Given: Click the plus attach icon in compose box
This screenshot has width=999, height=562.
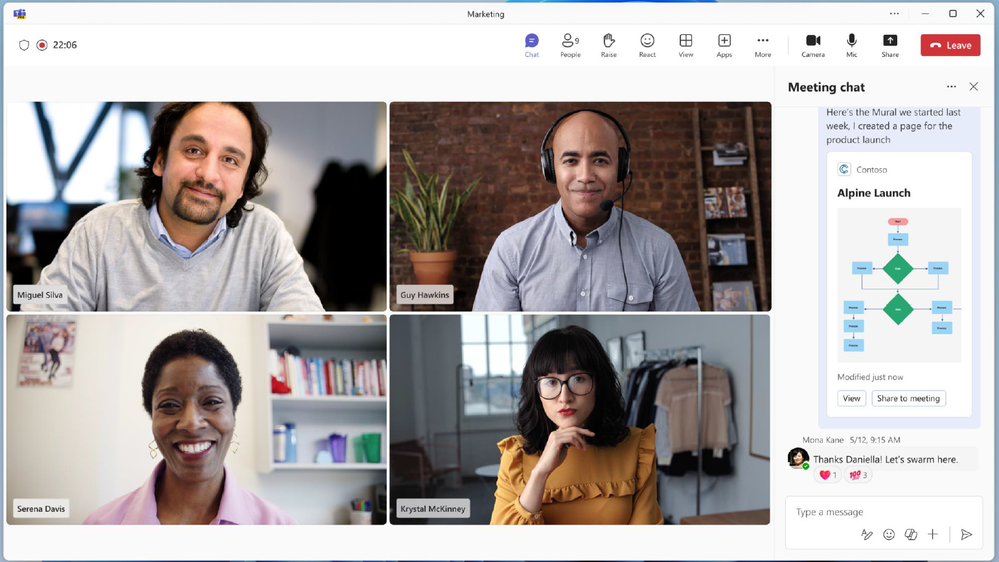Looking at the screenshot, I should point(933,535).
